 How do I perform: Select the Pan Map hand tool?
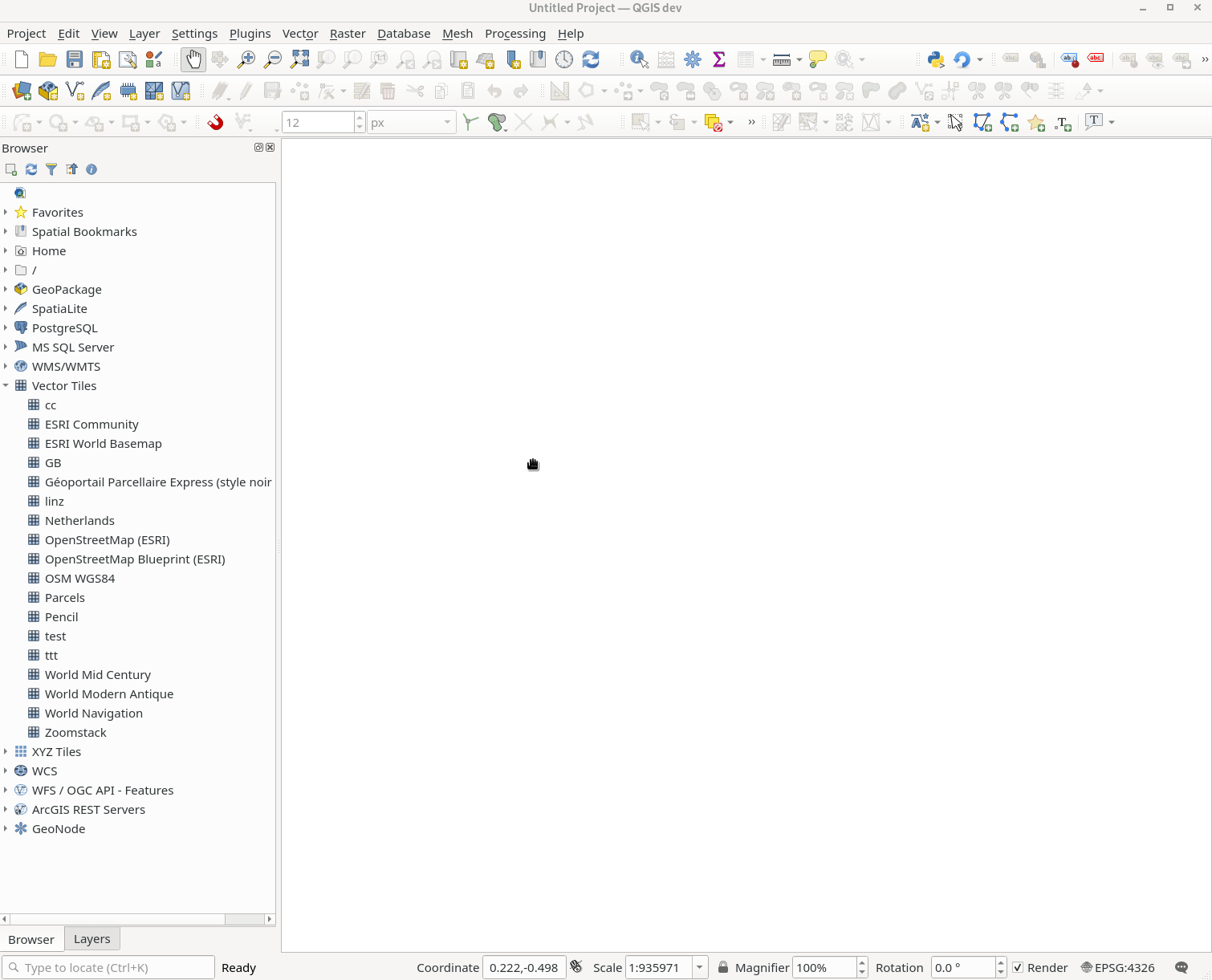[193, 59]
